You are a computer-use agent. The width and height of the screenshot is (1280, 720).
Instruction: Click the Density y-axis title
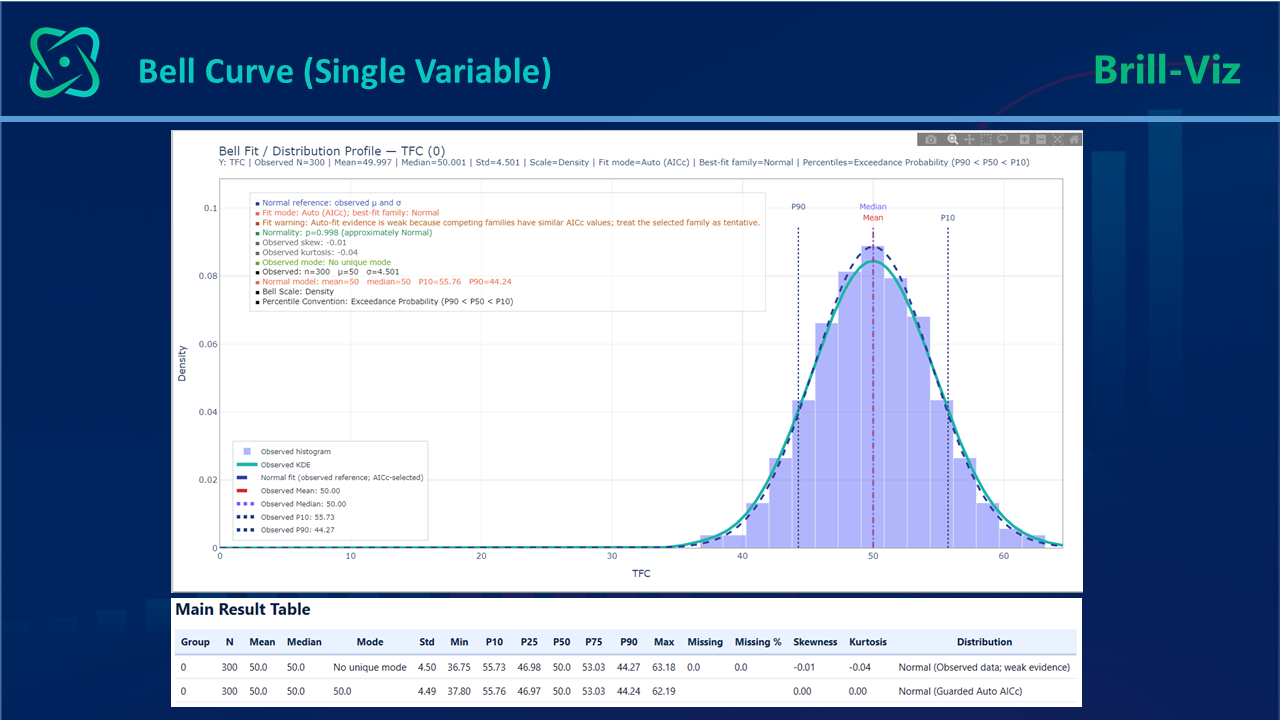183,363
